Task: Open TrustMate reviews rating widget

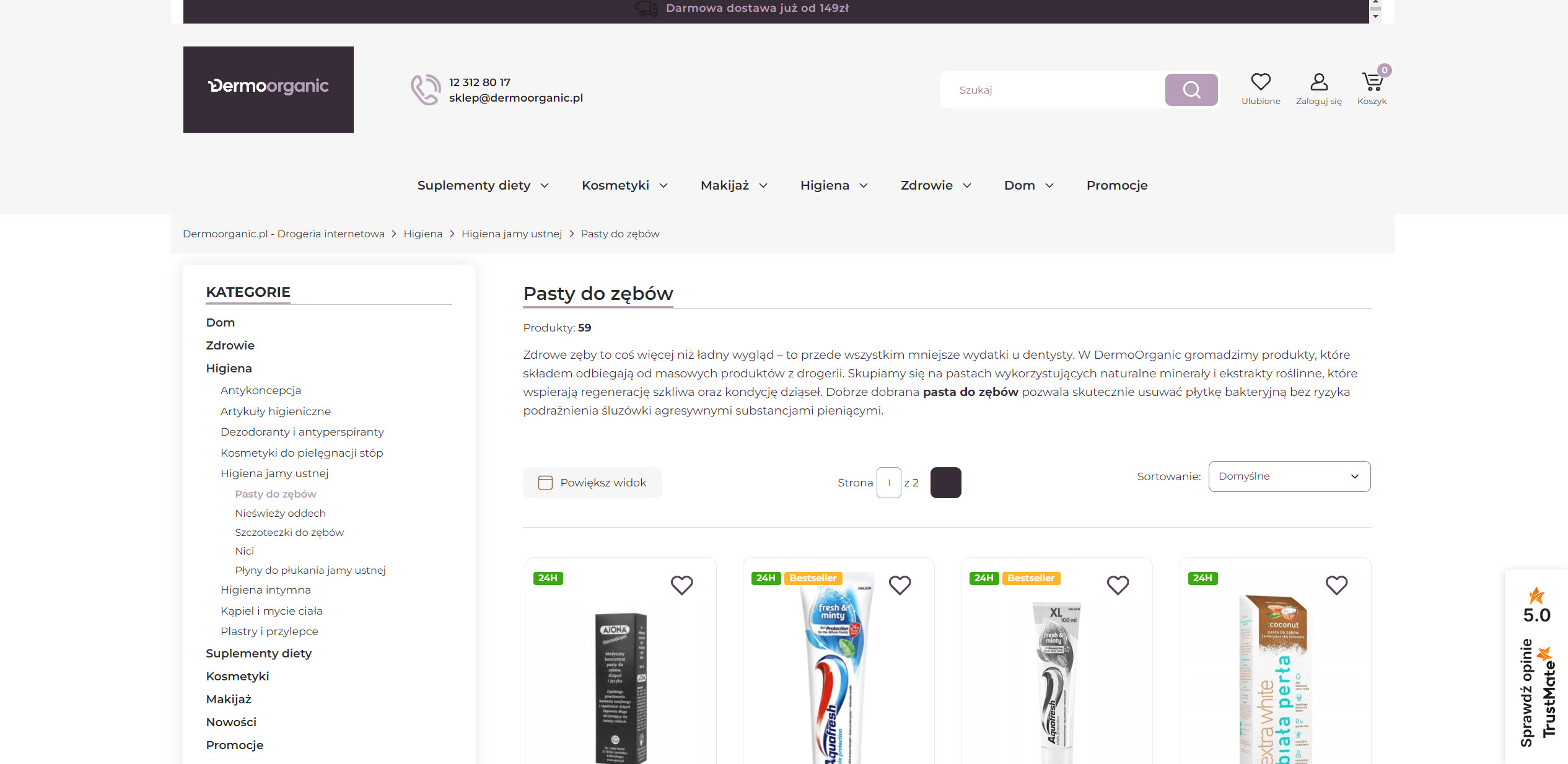Action: [x=1536, y=667]
